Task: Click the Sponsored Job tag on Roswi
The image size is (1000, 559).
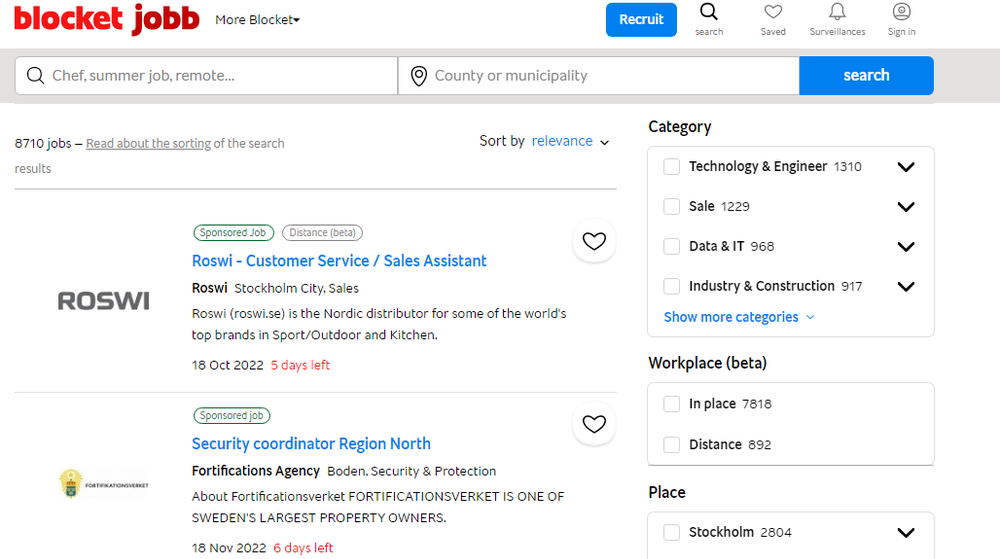Action: (233, 233)
